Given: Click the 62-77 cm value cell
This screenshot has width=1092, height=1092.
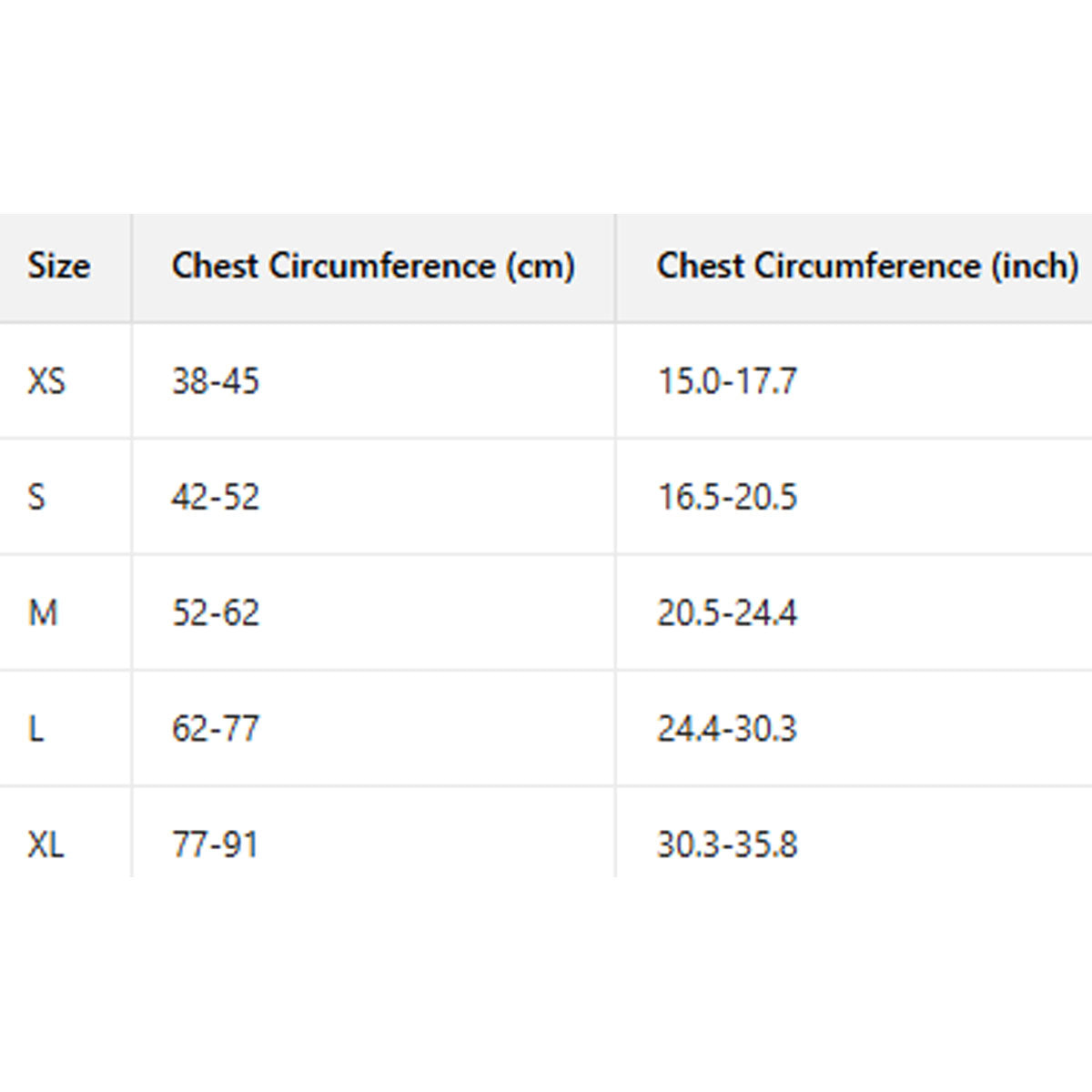Looking at the screenshot, I should tap(216, 729).
